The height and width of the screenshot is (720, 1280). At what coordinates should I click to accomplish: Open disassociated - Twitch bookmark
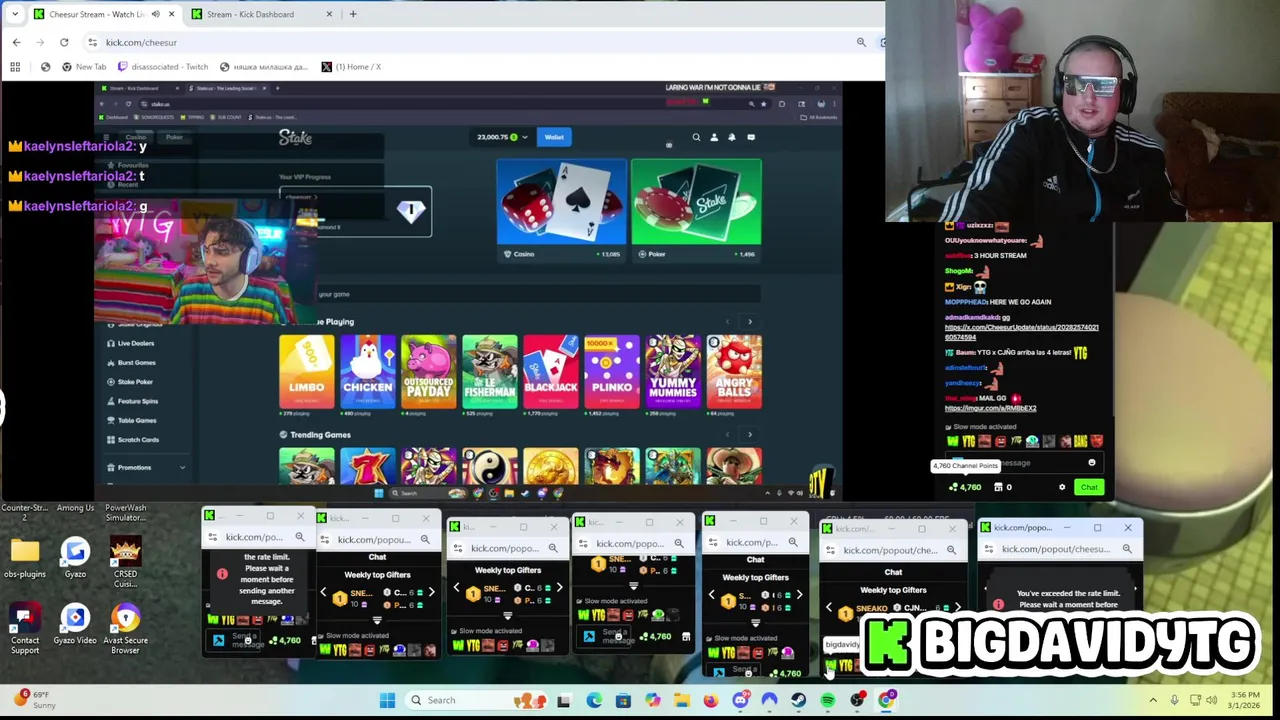pos(163,67)
